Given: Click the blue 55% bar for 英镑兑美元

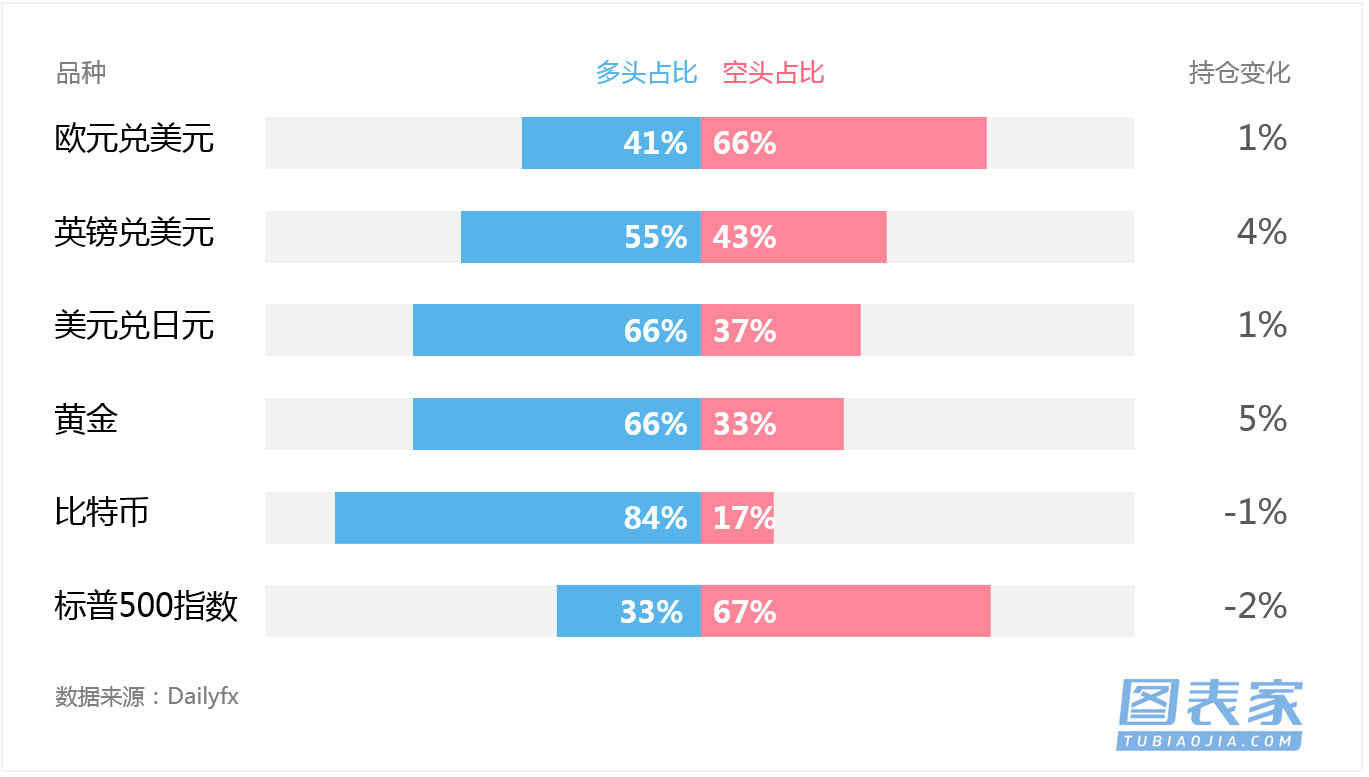Looking at the screenshot, I should (580, 237).
